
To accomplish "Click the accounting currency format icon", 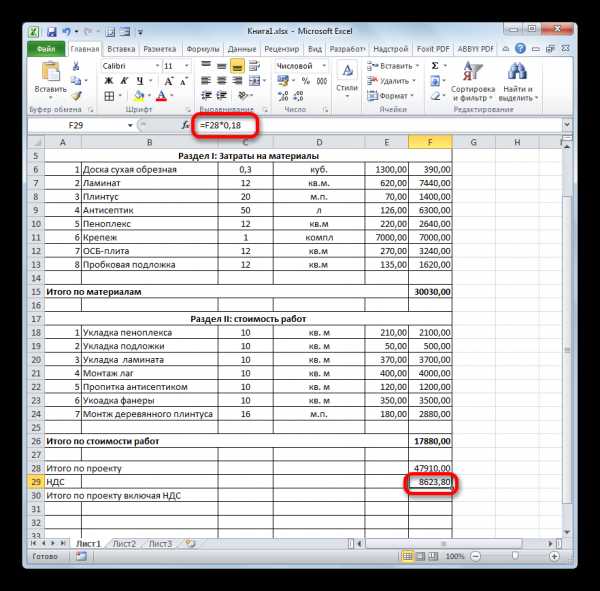I will click(283, 81).
